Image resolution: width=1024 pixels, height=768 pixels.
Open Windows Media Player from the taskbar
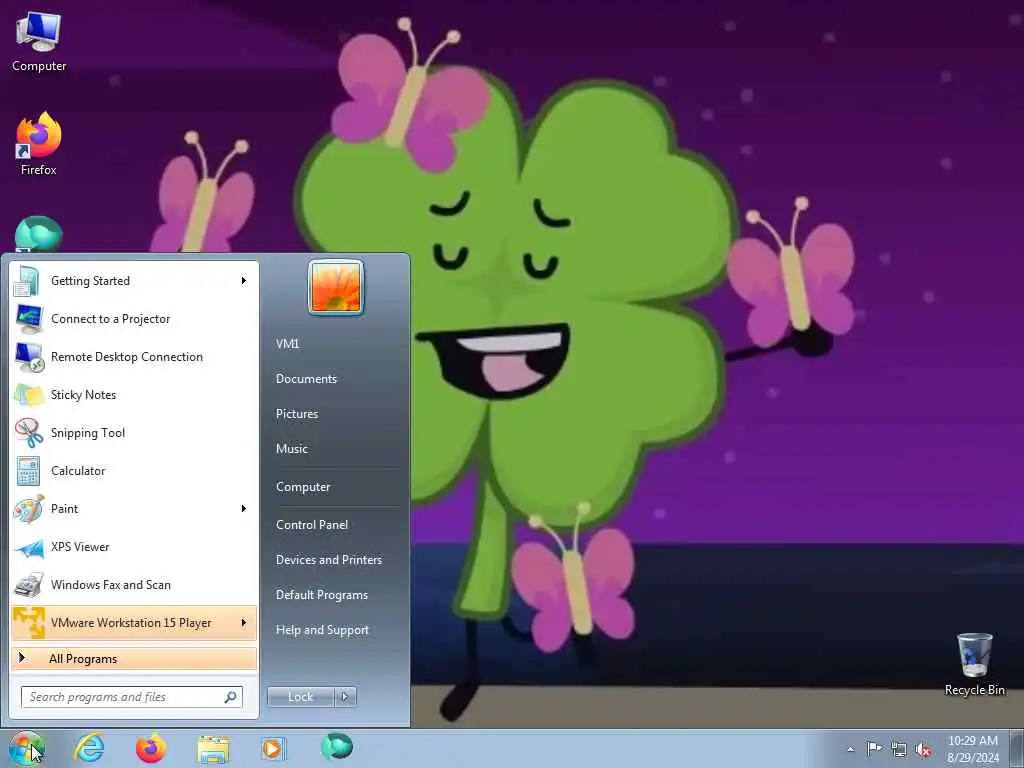(x=273, y=748)
